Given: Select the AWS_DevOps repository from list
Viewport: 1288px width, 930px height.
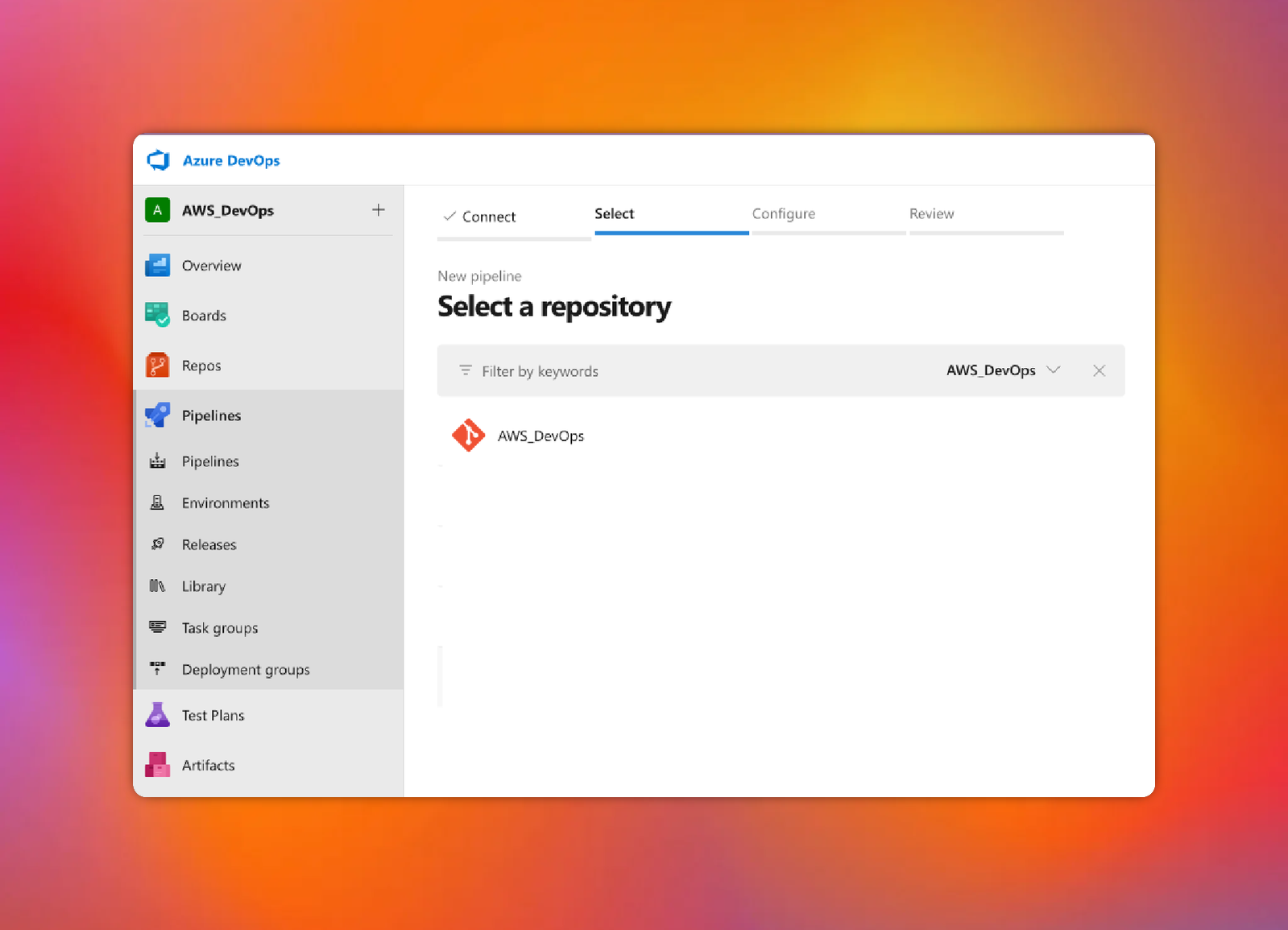Looking at the screenshot, I should point(540,436).
